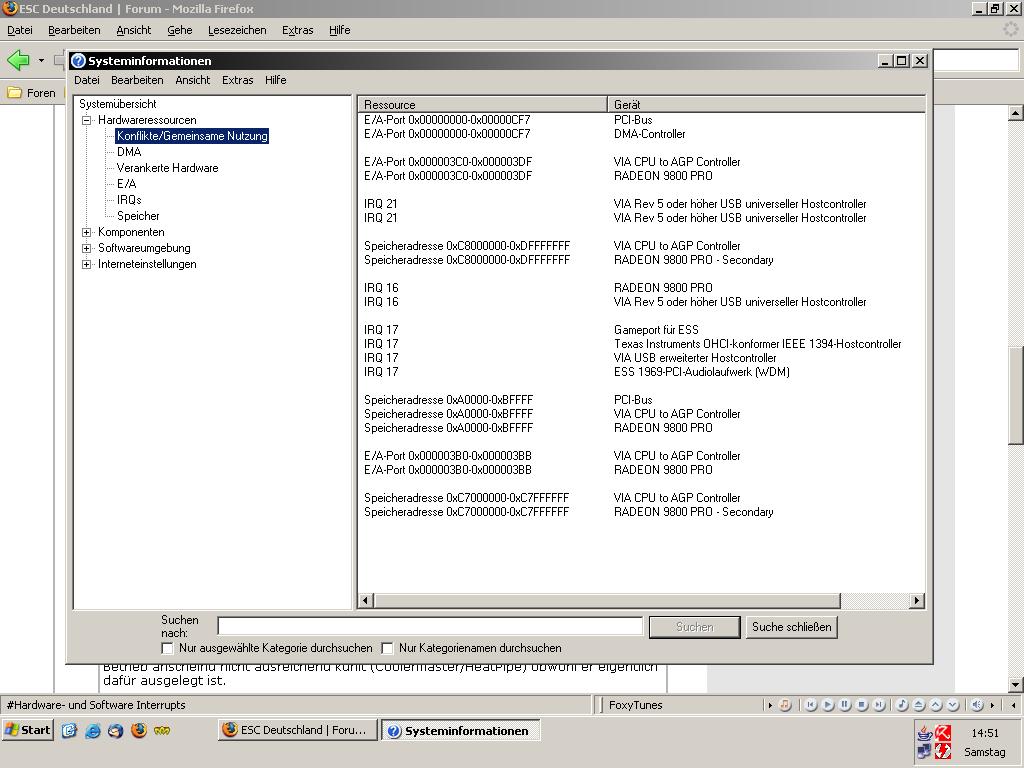Click Firefox page scrollbar down arrow

point(1015,684)
